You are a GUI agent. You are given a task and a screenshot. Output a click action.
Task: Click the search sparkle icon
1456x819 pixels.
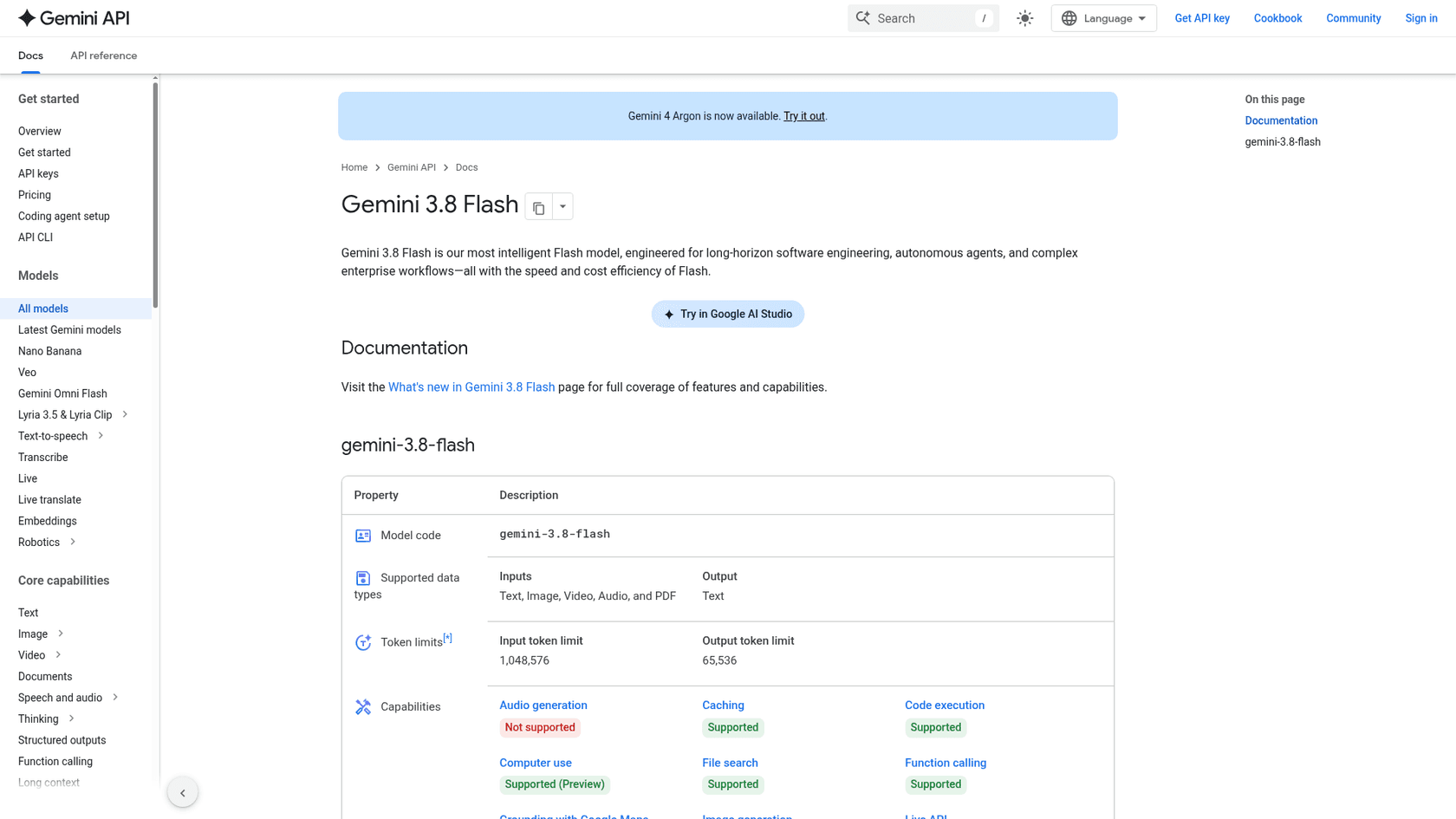pyautogui.click(x=863, y=18)
